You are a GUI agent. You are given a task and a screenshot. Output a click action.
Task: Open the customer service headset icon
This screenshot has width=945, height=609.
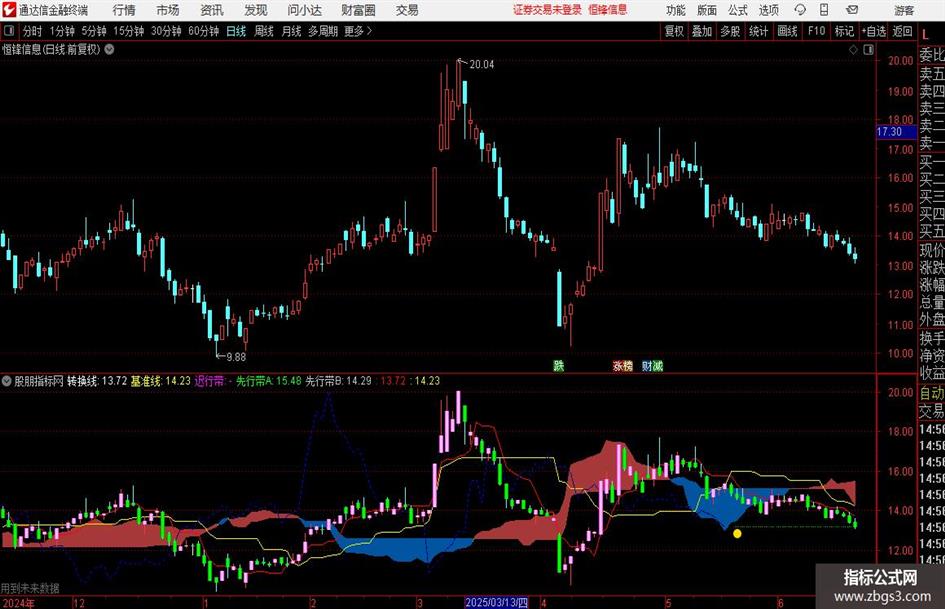click(x=800, y=10)
